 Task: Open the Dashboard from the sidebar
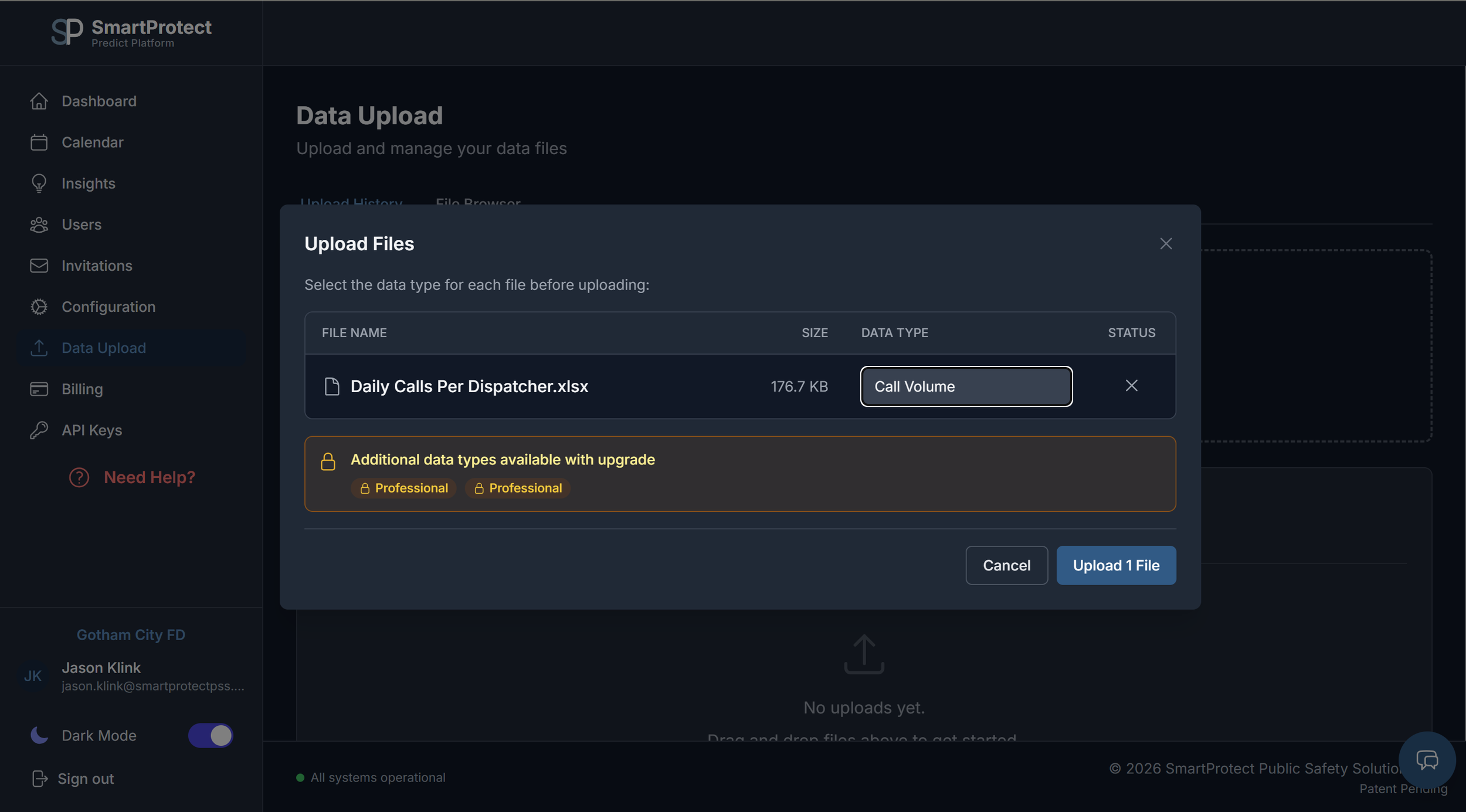pos(99,101)
